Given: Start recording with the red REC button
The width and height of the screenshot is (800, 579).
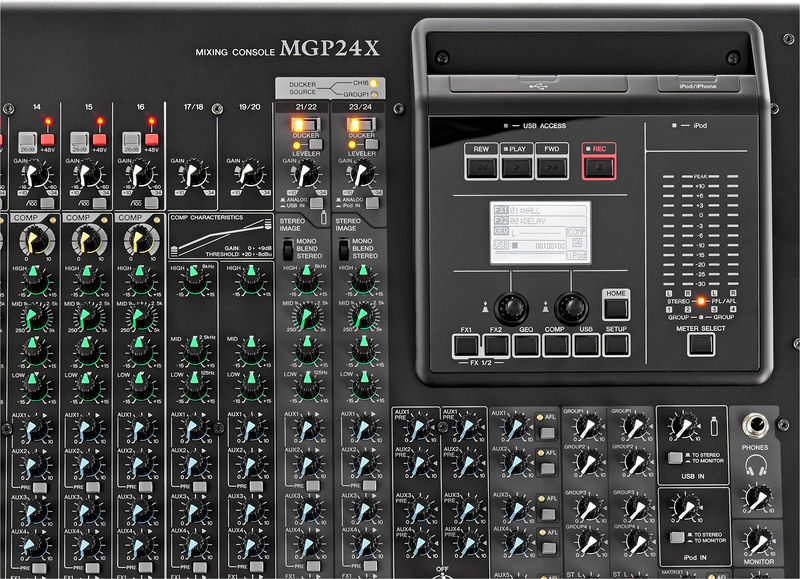Looking at the screenshot, I should tap(599, 168).
